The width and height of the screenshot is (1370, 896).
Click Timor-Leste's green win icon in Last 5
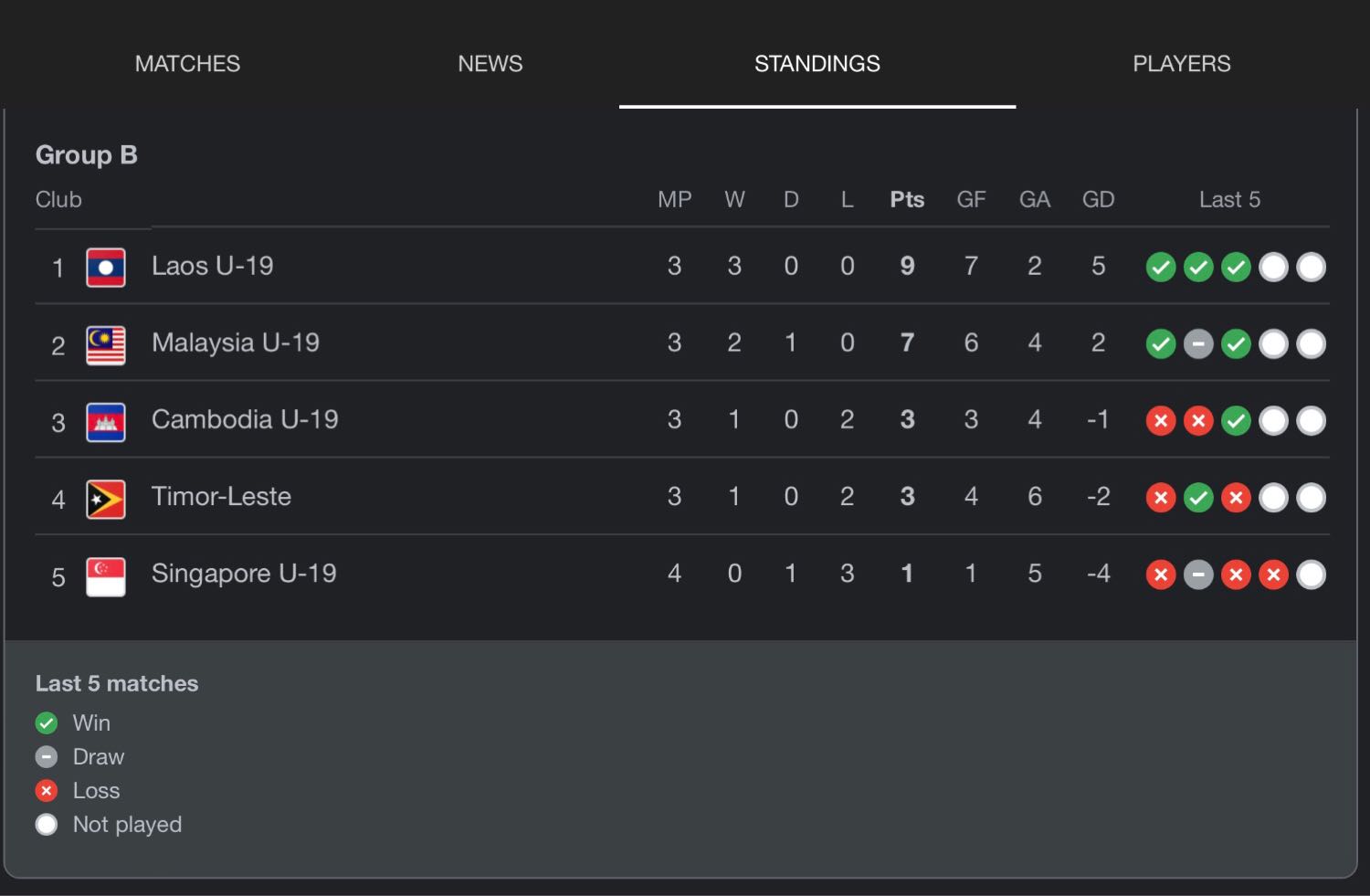(1198, 498)
